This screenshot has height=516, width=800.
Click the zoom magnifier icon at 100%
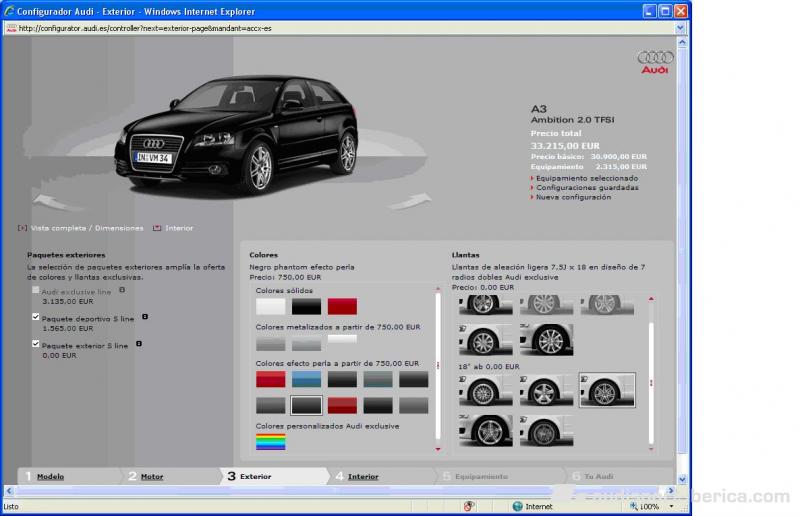(634, 506)
